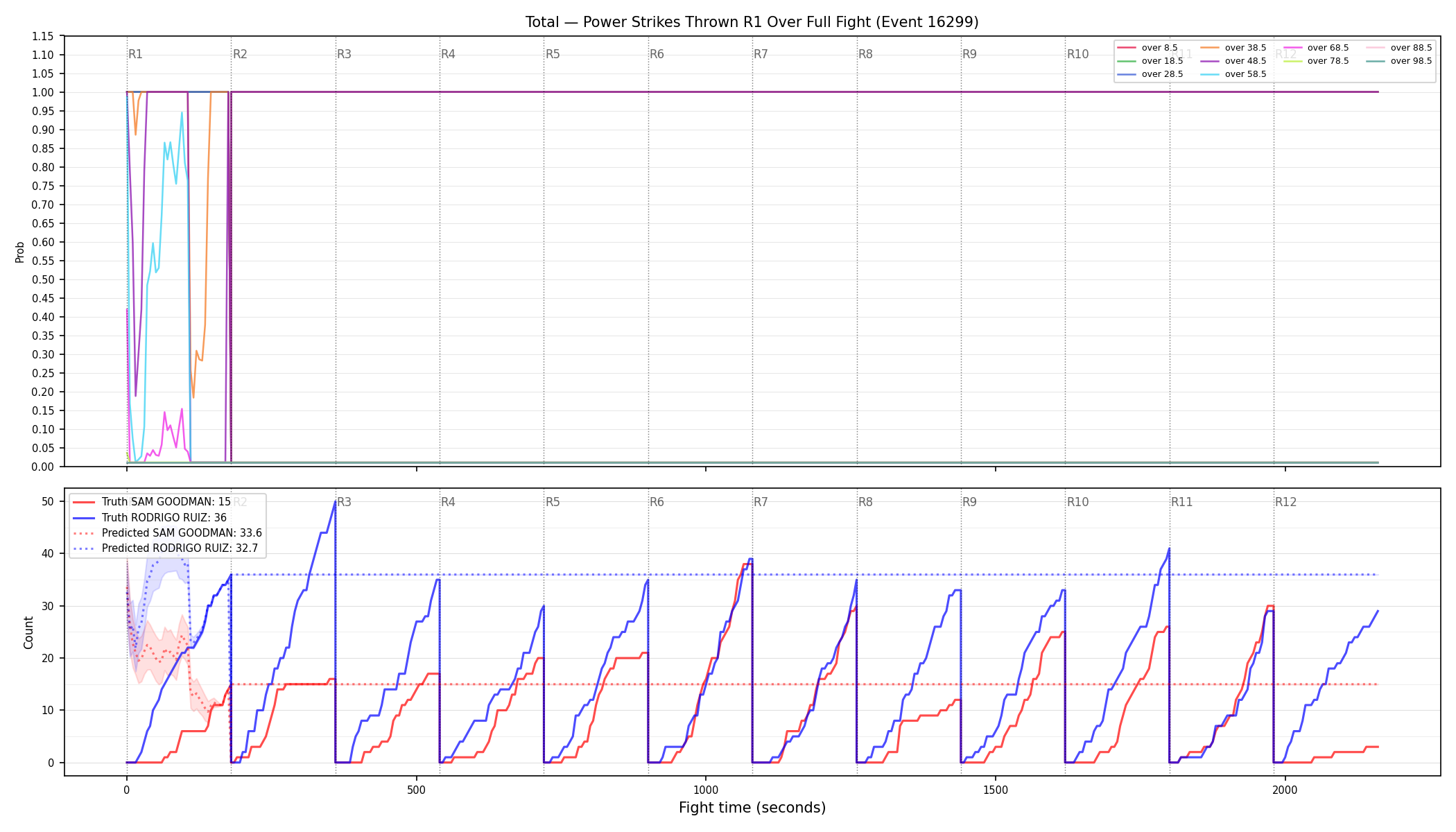
Task: Click the chart title mentioning Event 16299
Action: pos(752,22)
